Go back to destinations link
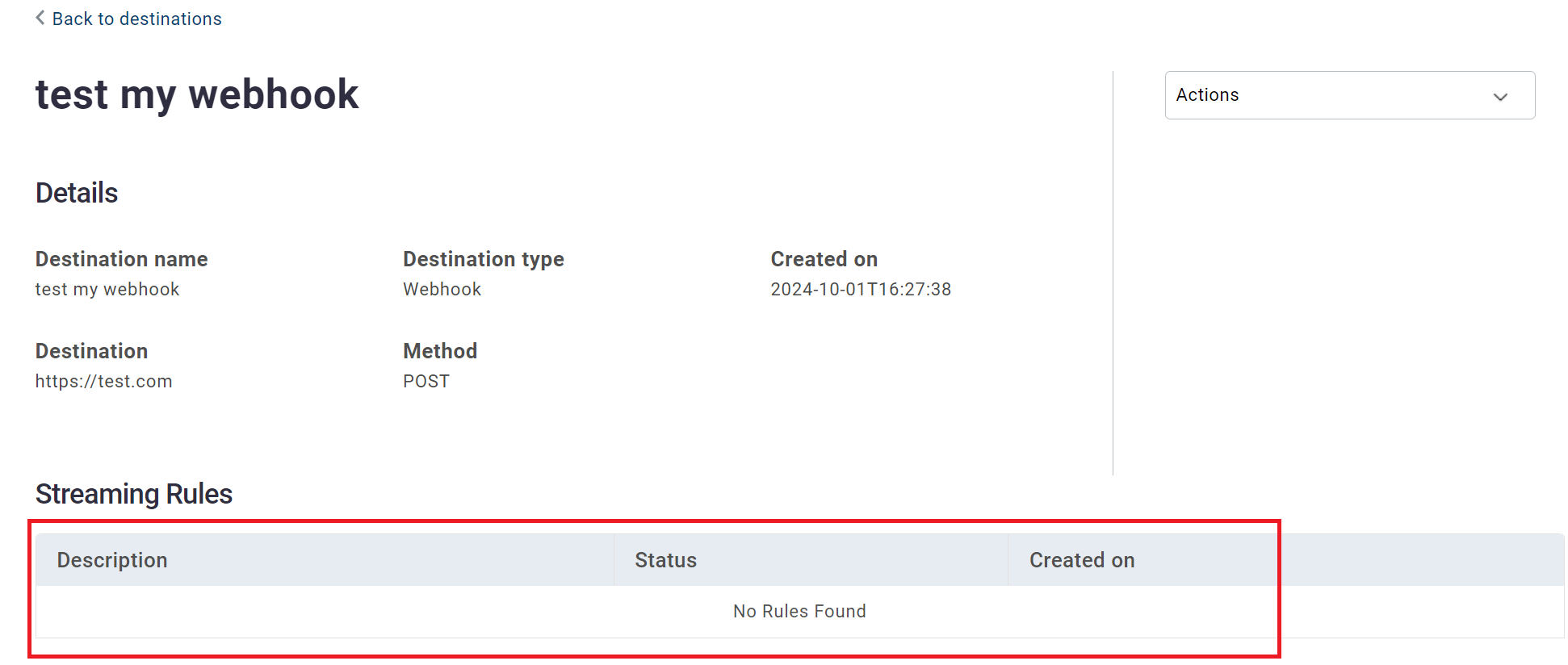This screenshot has height=665, width=1568. (x=136, y=19)
